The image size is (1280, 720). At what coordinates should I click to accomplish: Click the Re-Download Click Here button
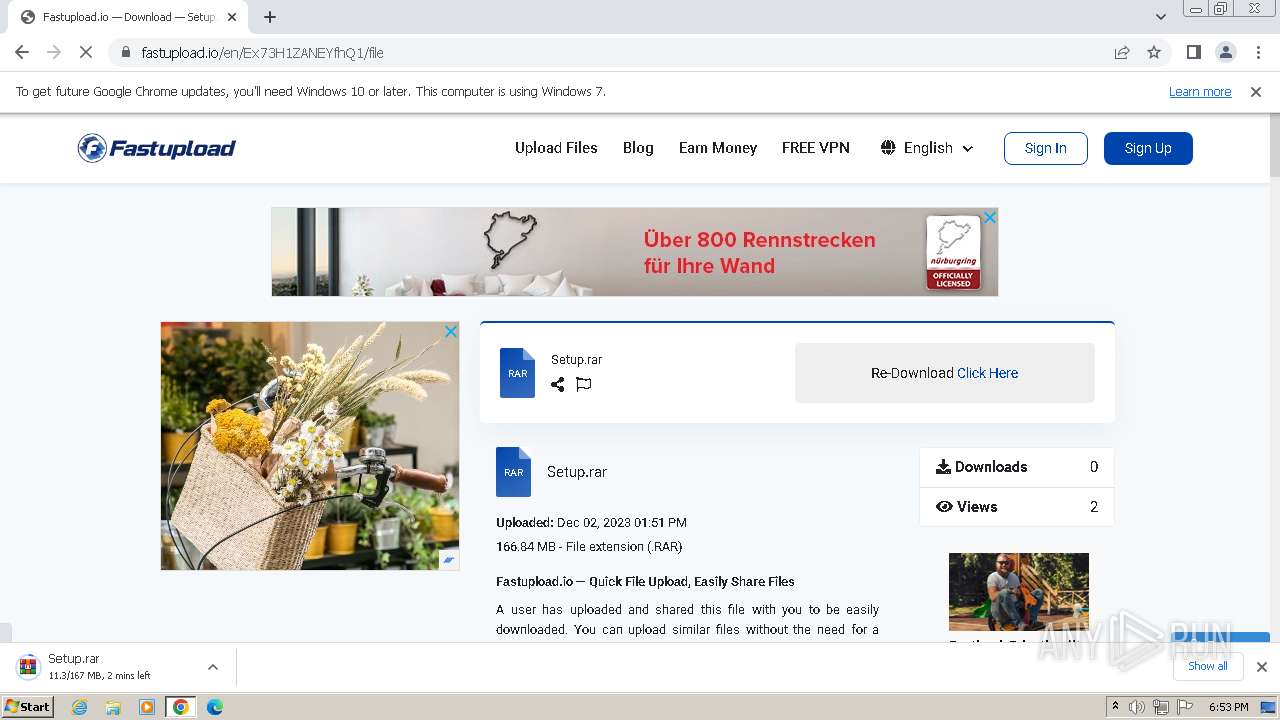[x=945, y=373]
